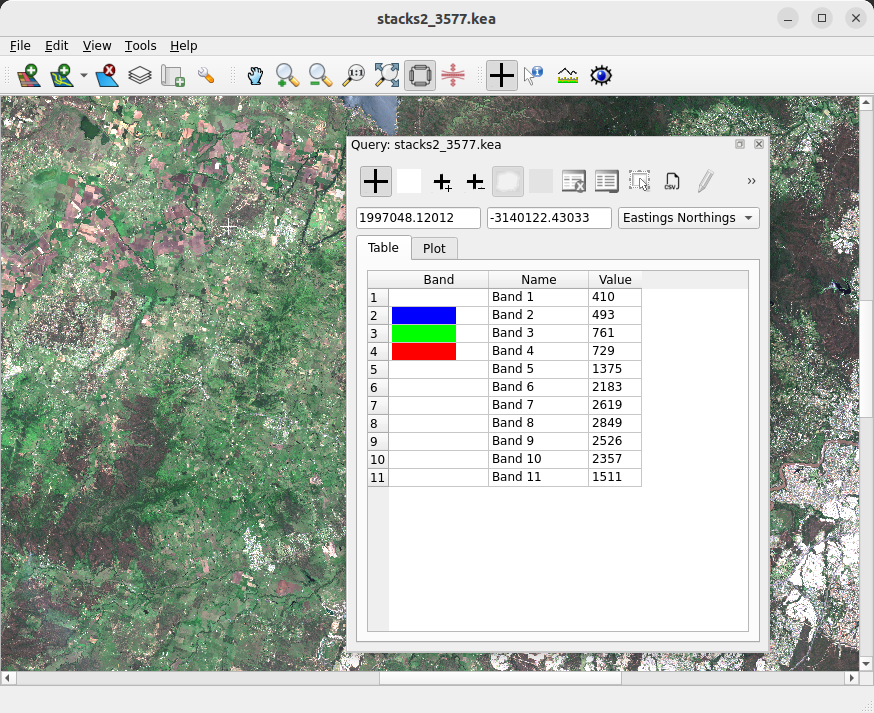Click the Remove Layer icon
The height and width of the screenshot is (713, 874).
[107, 75]
